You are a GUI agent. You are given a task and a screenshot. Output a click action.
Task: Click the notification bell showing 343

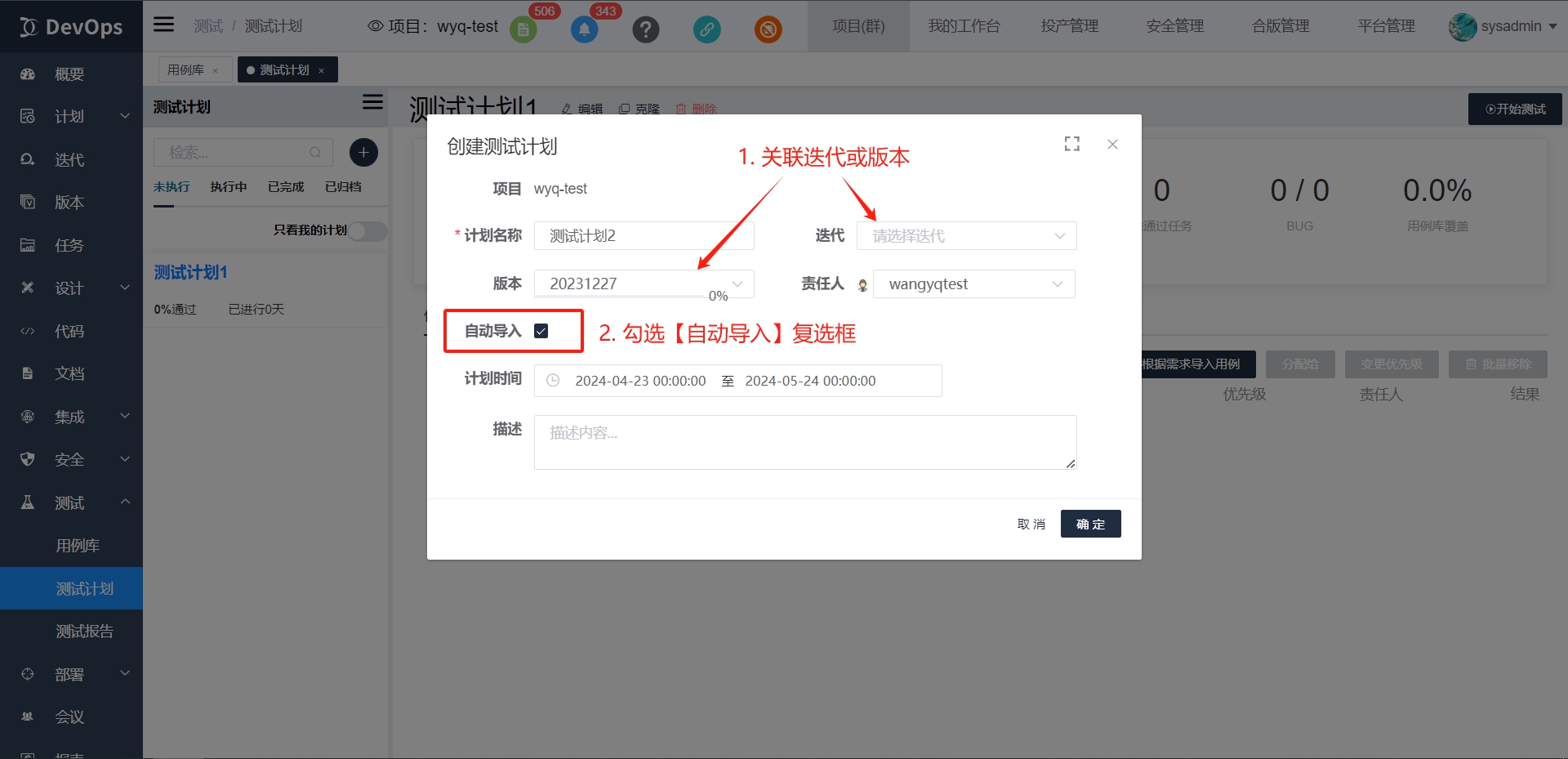click(584, 29)
